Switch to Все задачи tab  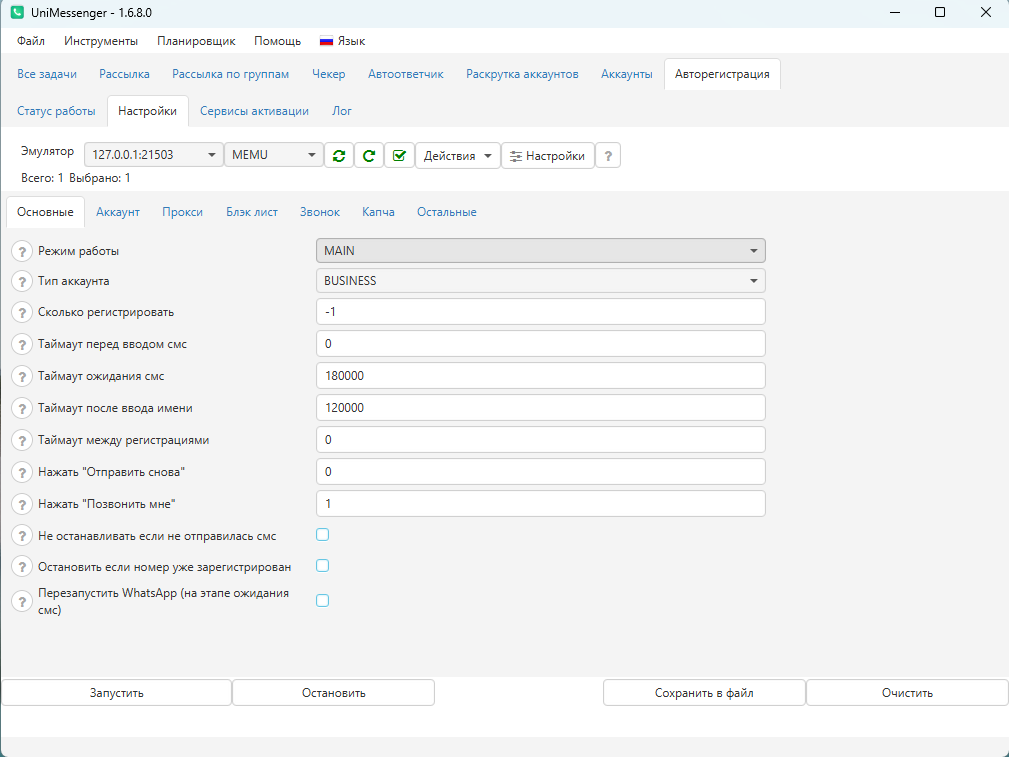coord(47,74)
